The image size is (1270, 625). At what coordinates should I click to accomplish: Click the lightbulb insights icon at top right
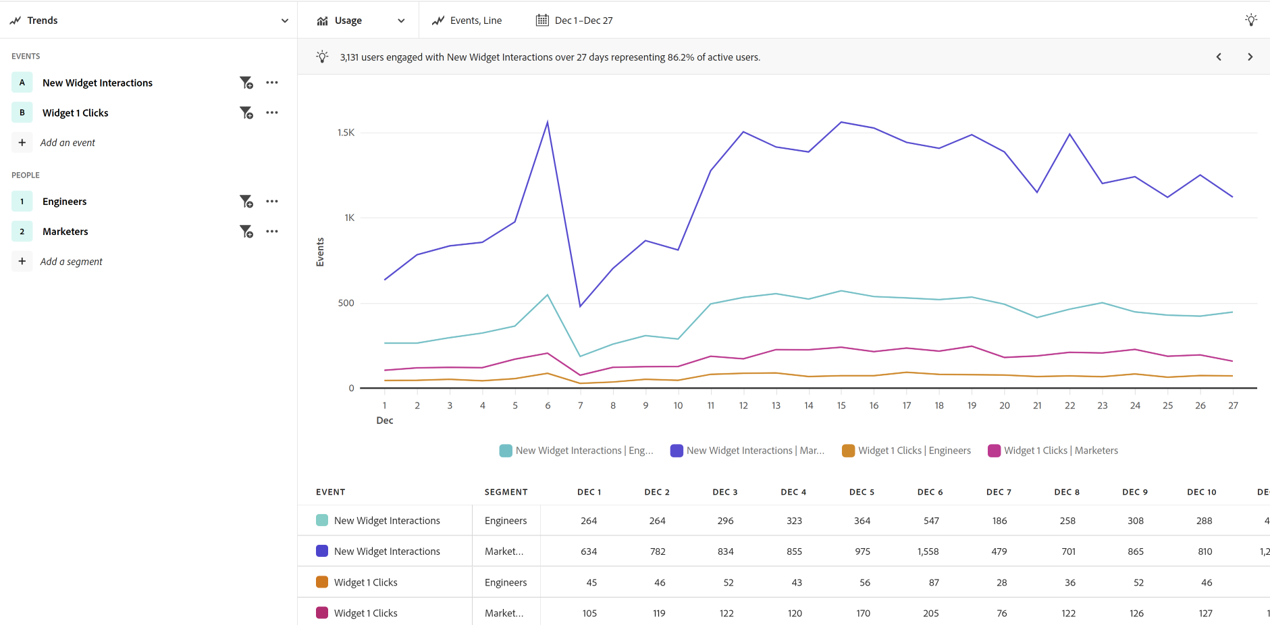(1250, 20)
